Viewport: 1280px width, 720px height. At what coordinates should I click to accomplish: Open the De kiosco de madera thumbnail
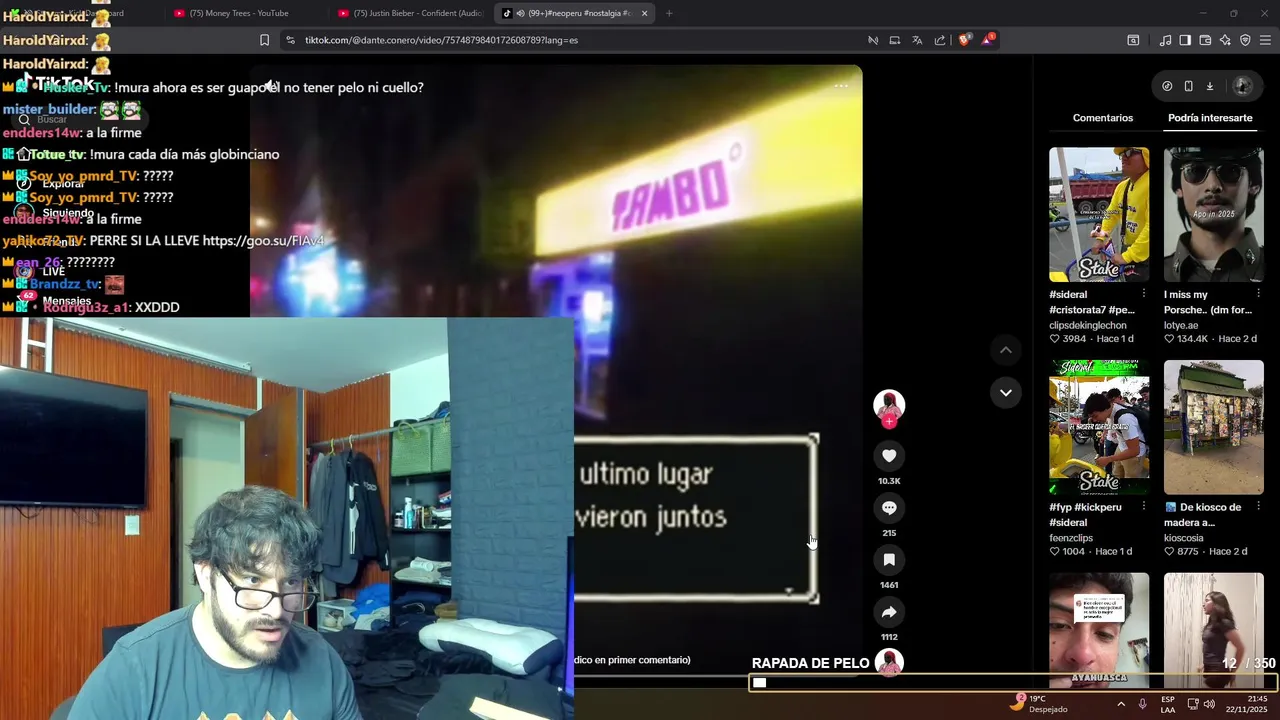[1214, 427]
